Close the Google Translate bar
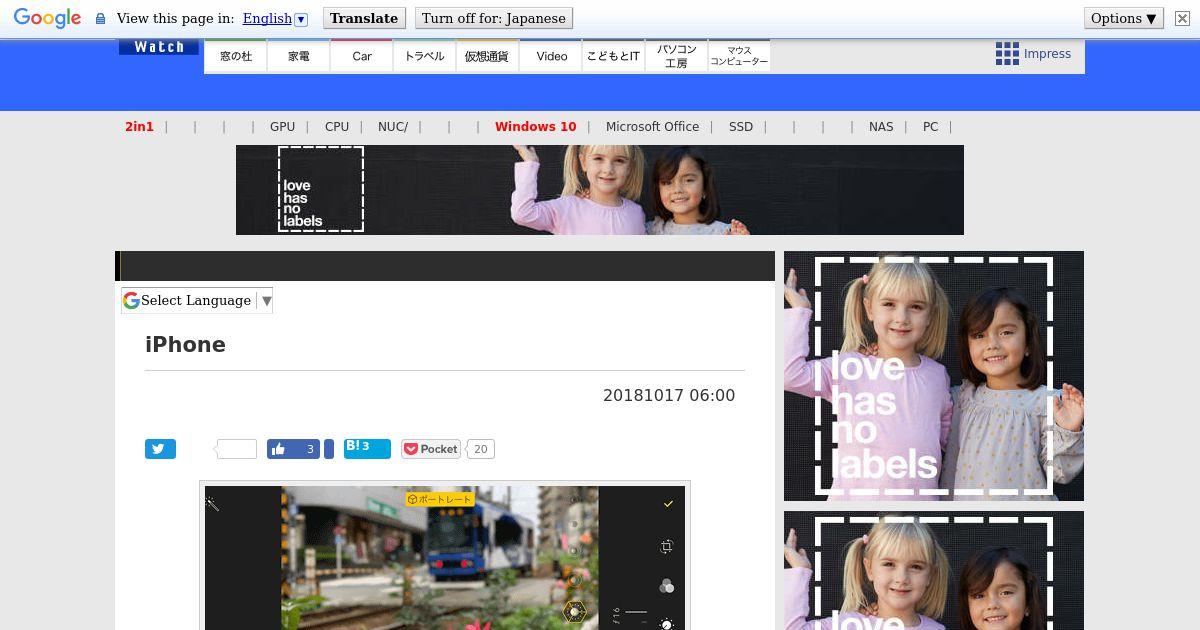The image size is (1200, 630). [1182, 18]
